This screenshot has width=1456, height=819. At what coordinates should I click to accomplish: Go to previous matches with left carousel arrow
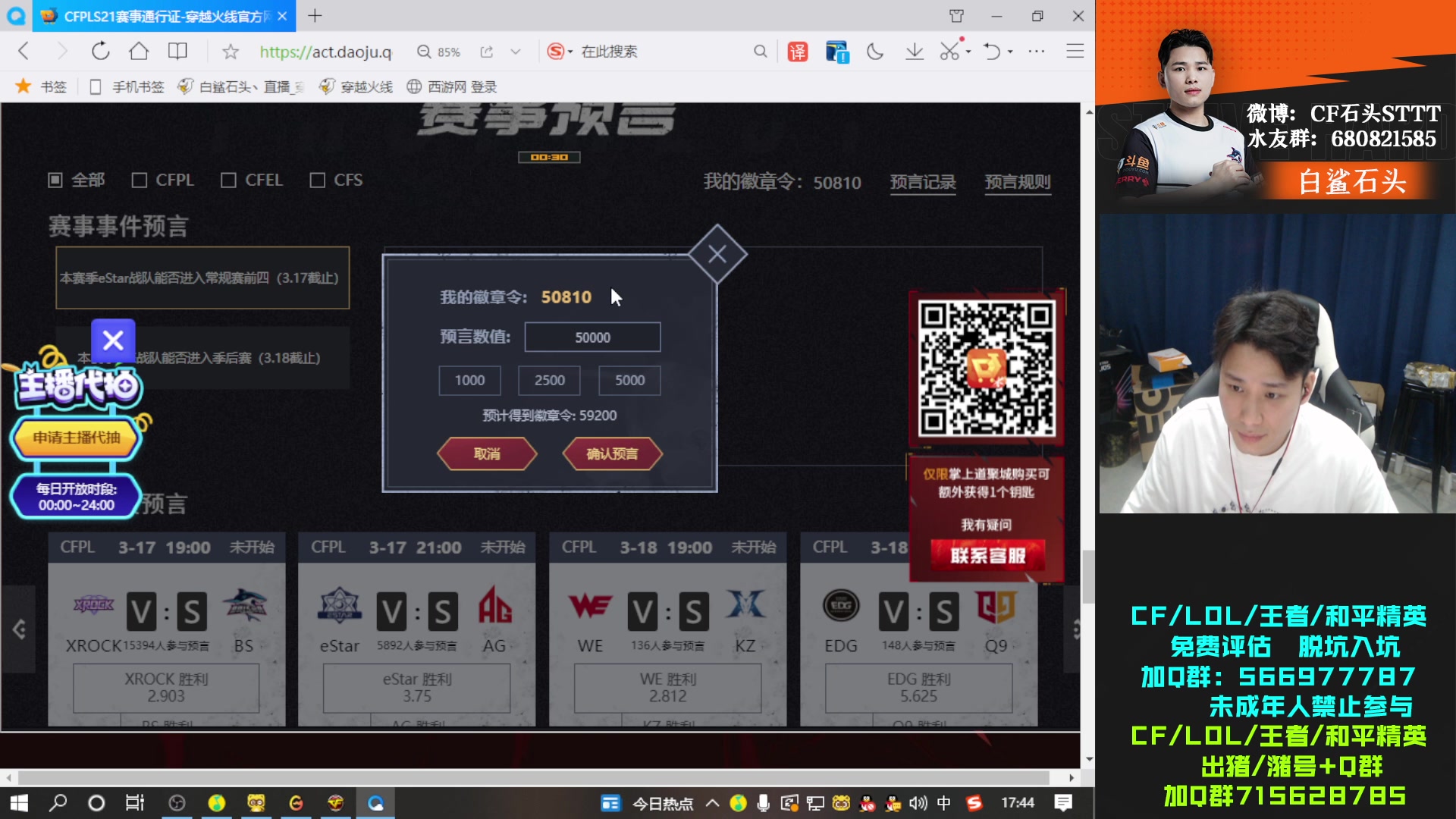click(19, 629)
